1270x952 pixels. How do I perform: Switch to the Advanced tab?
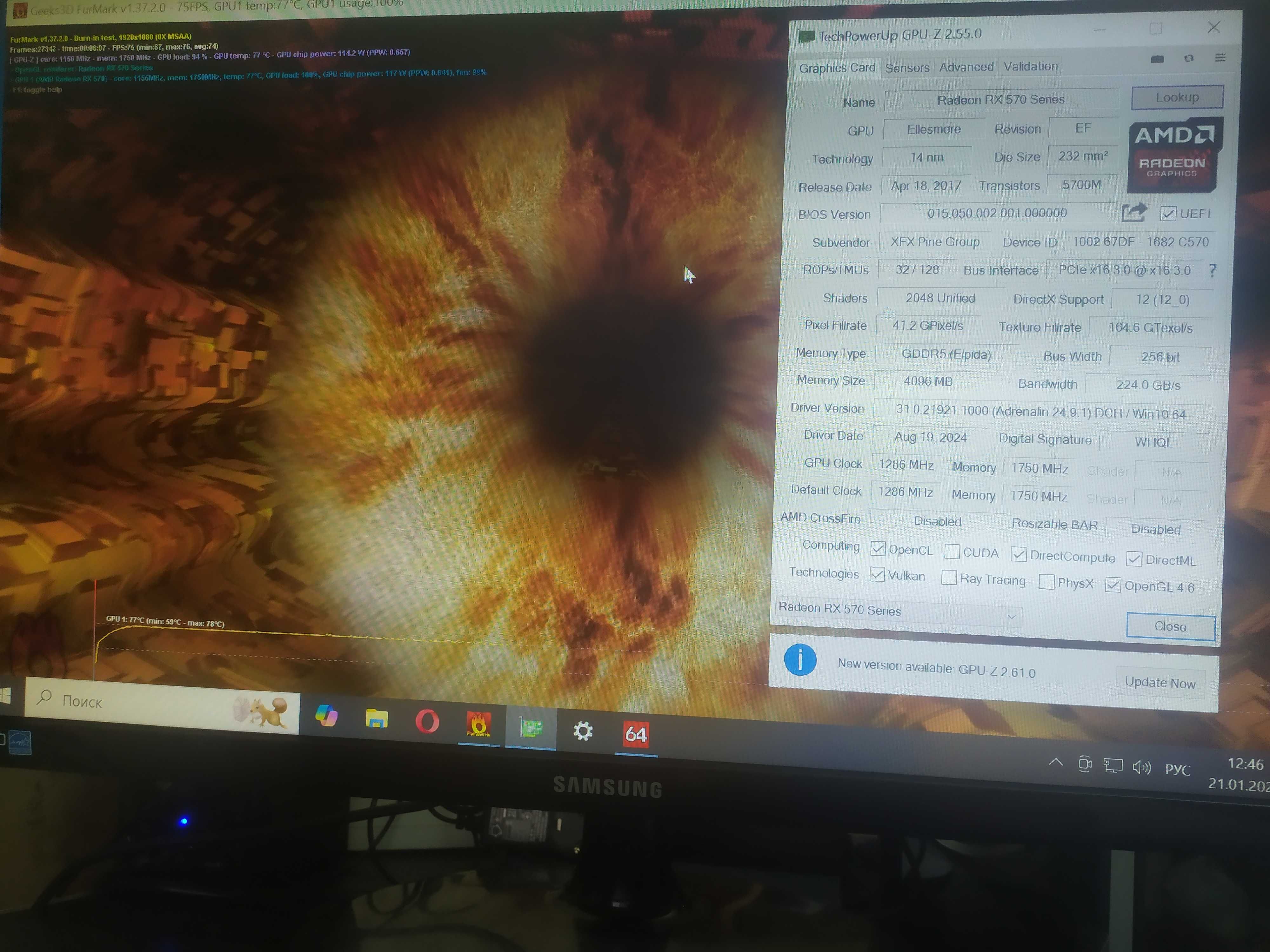pyautogui.click(x=966, y=67)
